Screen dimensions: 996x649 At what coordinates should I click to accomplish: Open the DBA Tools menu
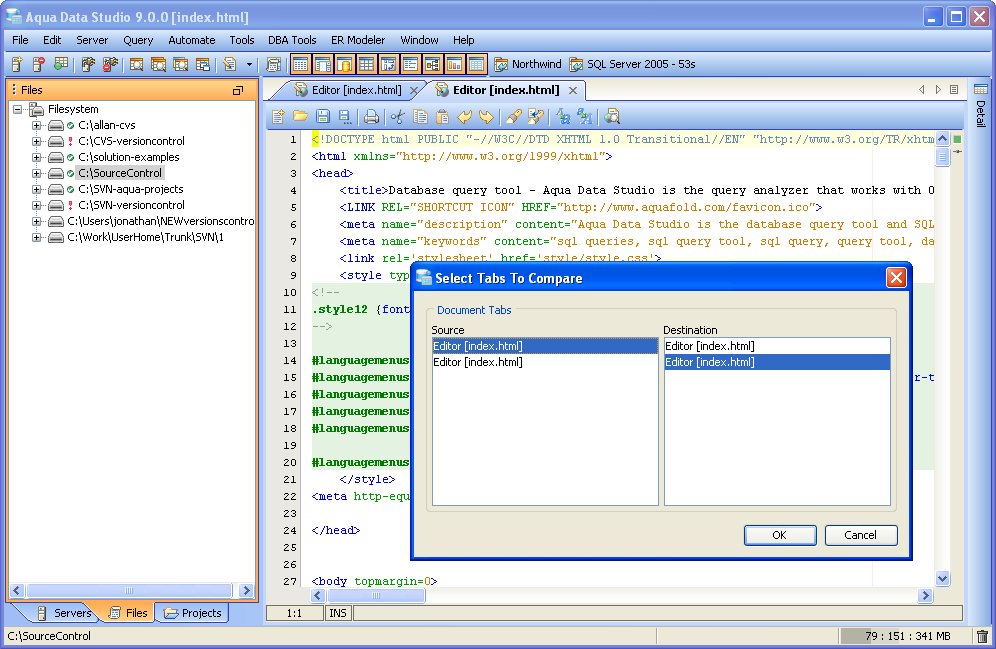(x=292, y=40)
